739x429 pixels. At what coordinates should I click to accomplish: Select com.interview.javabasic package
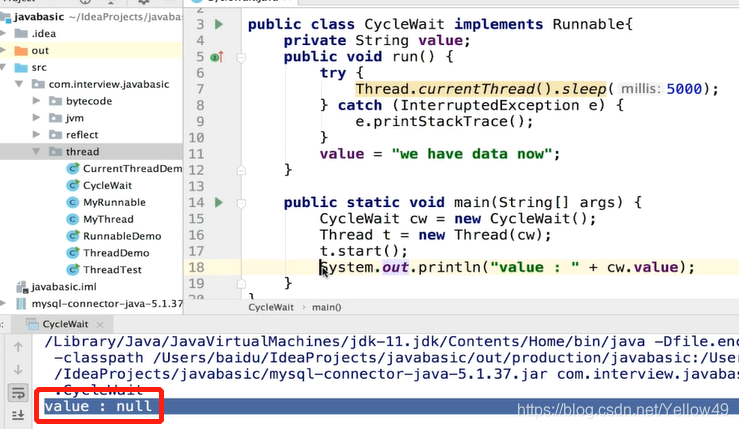[109, 84]
